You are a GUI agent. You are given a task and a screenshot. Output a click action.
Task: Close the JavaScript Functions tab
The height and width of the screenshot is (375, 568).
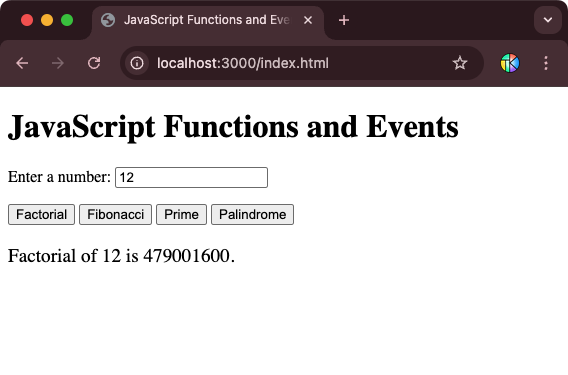(308, 20)
